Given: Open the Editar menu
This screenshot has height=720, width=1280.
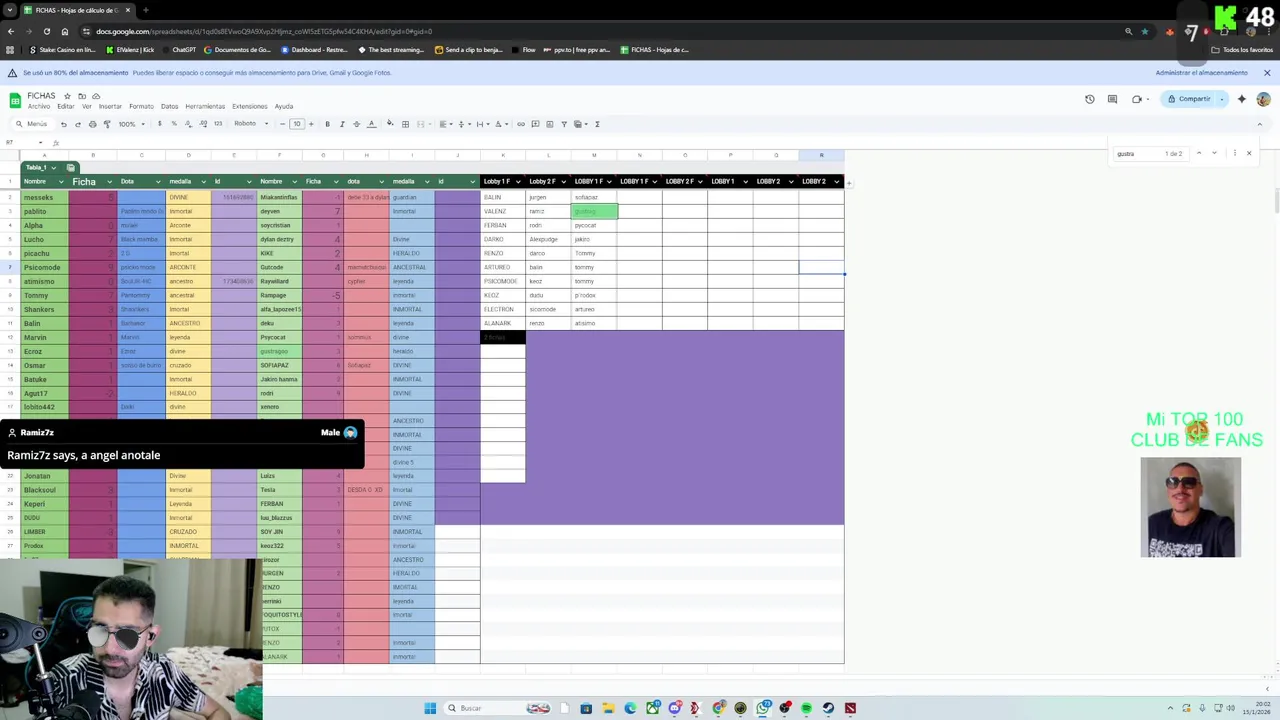Looking at the screenshot, I should [x=65, y=106].
